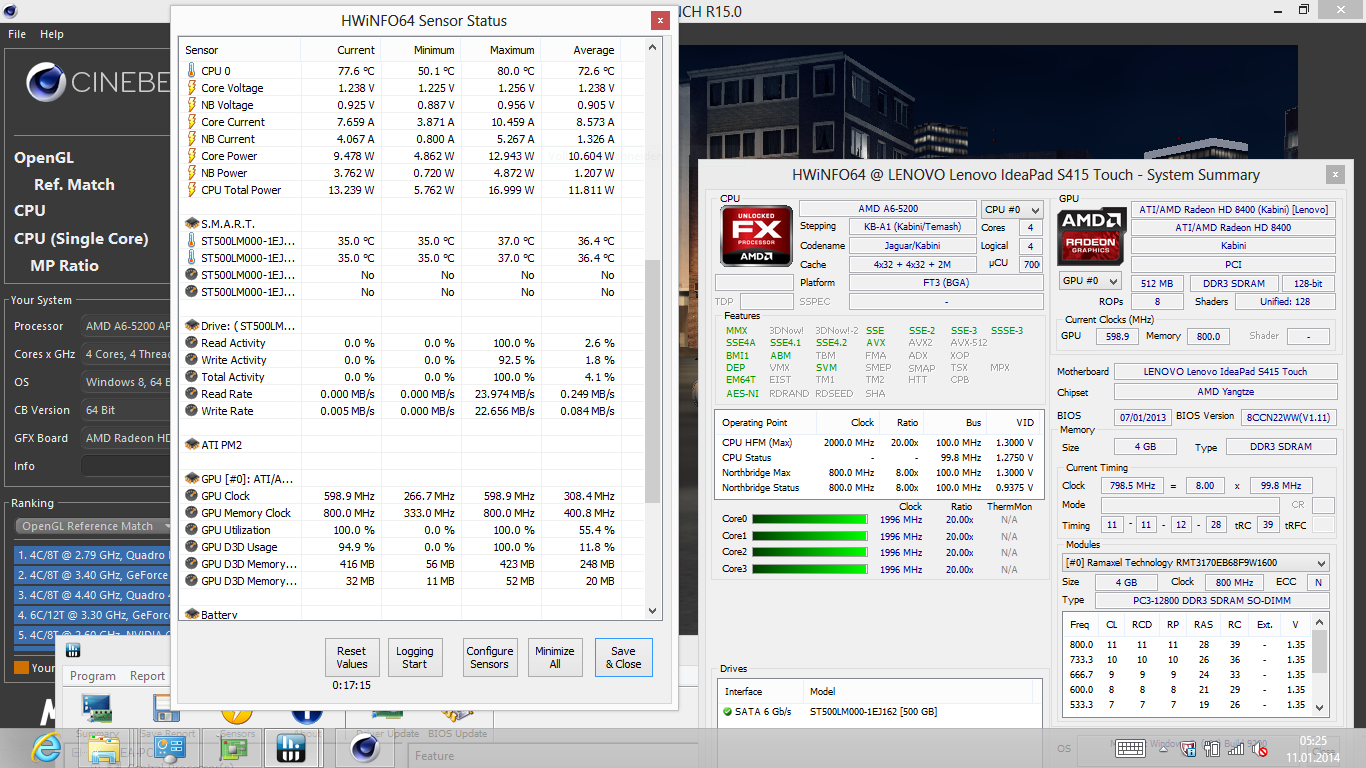The width and height of the screenshot is (1366, 768).
Task: Open the OpenGL Reference Match ranking dropdown
Action: (94, 527)
